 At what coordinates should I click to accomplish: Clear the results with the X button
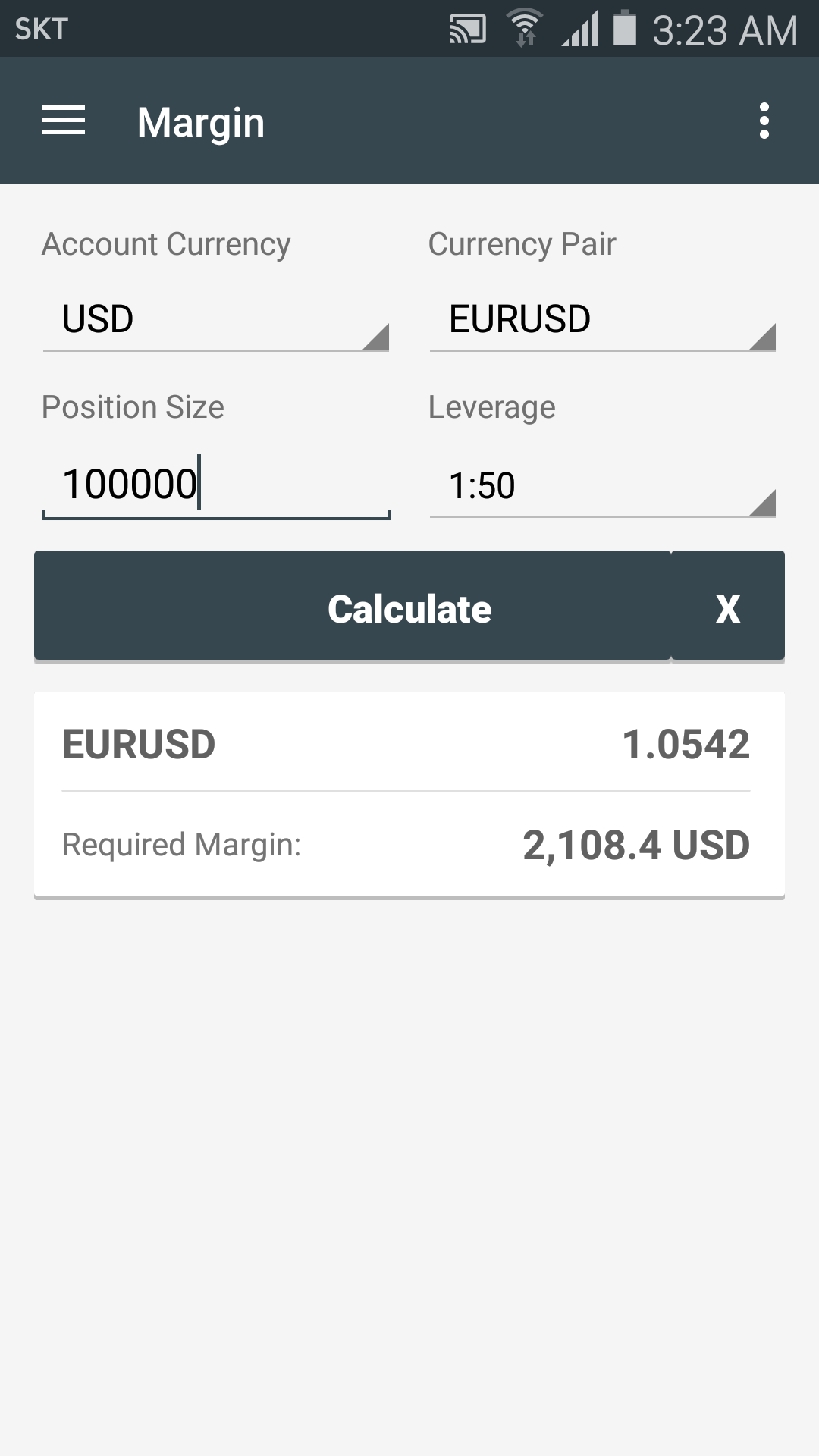[x=727, y=607]
